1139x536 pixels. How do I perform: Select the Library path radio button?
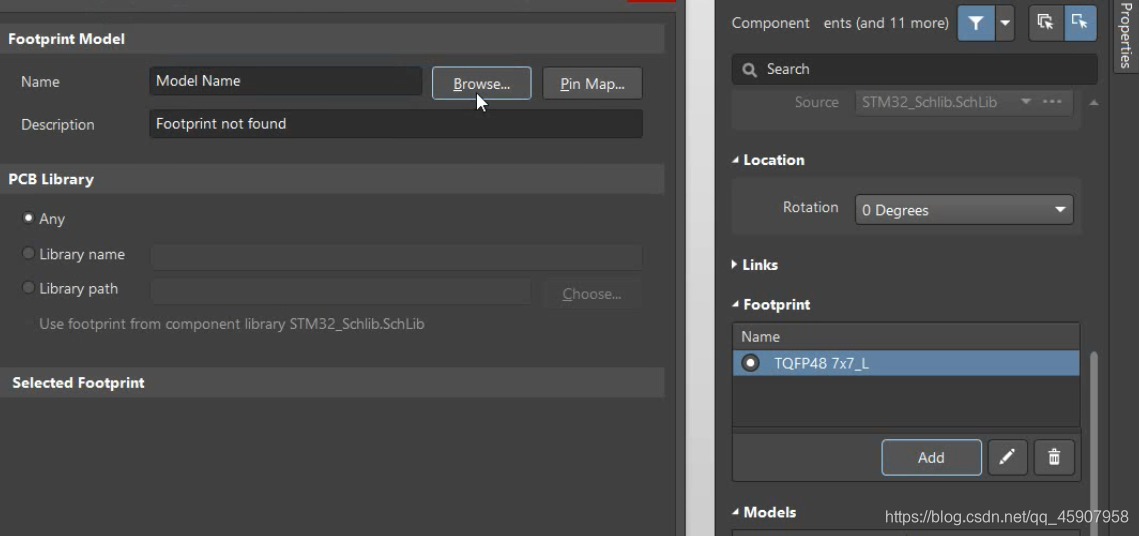28,288
